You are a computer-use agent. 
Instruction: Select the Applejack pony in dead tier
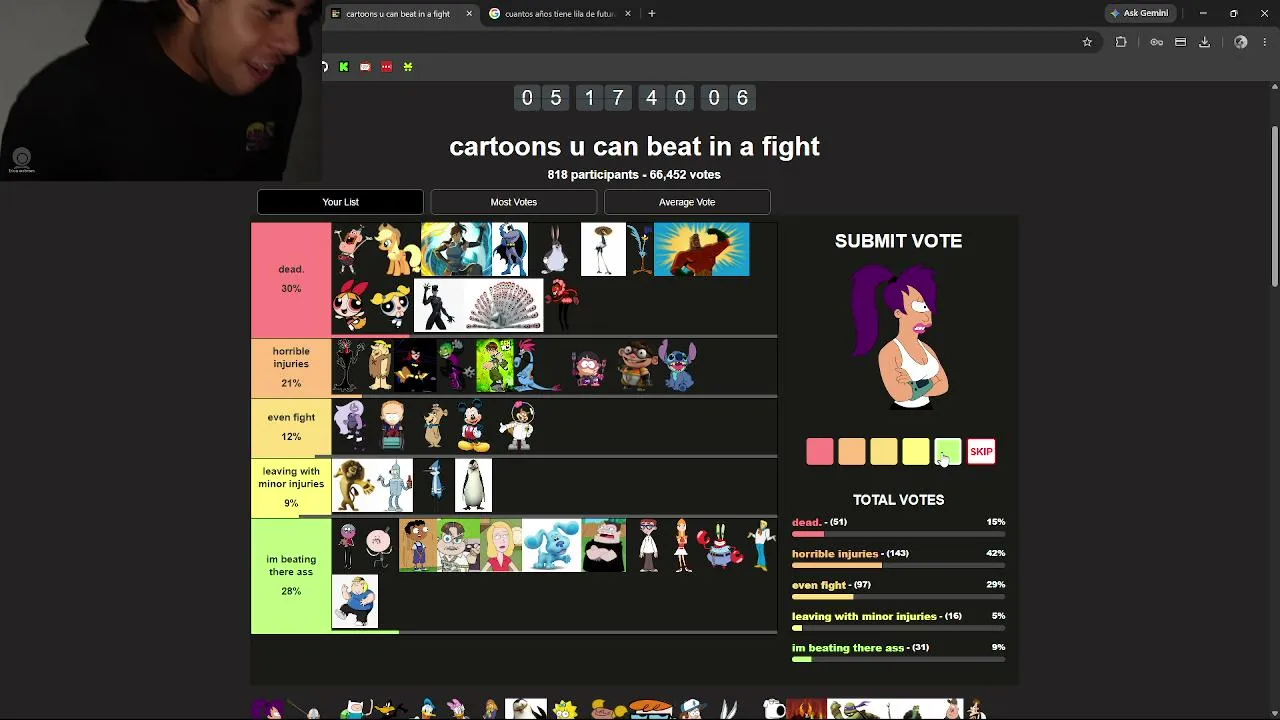tap(397, 249)
